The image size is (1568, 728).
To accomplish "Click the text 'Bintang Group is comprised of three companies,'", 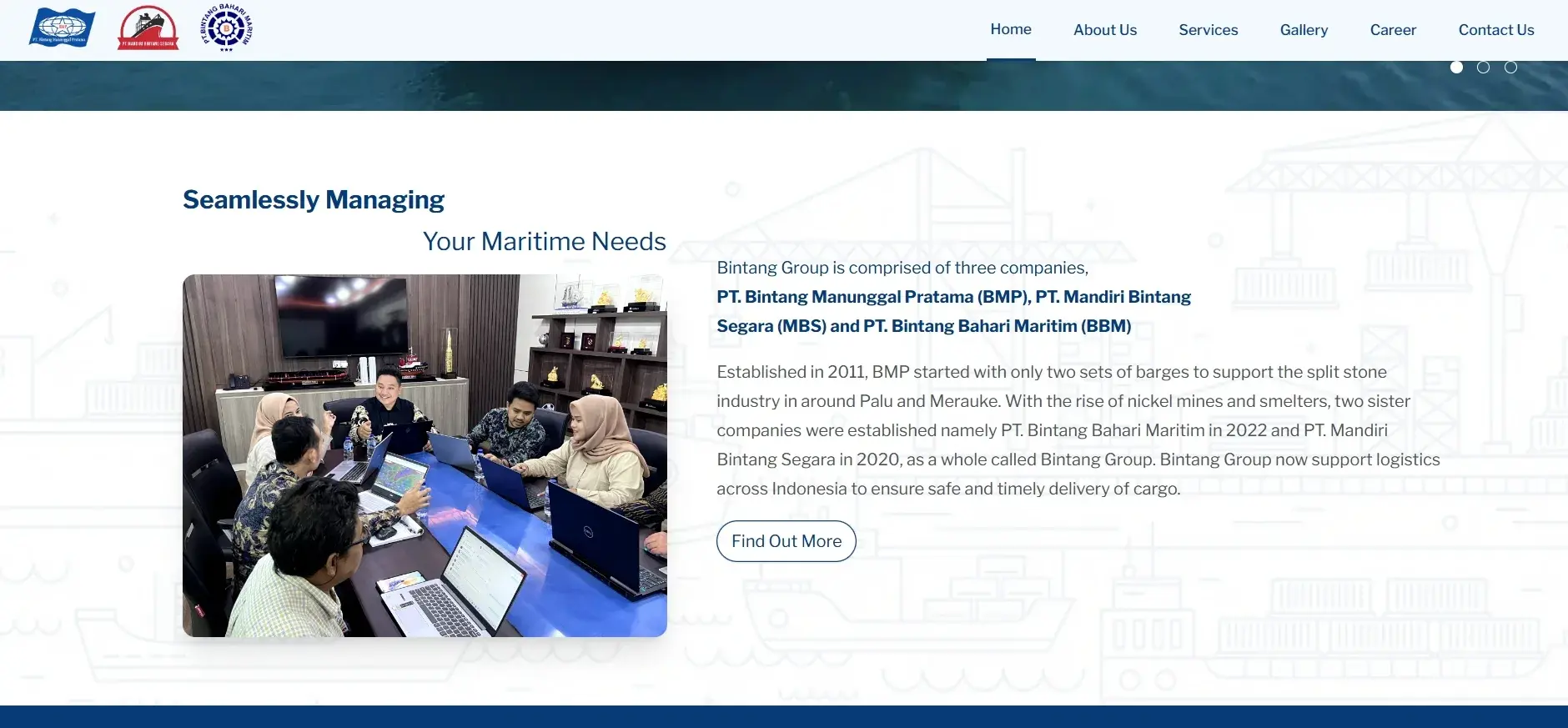I will pos(902,268).
